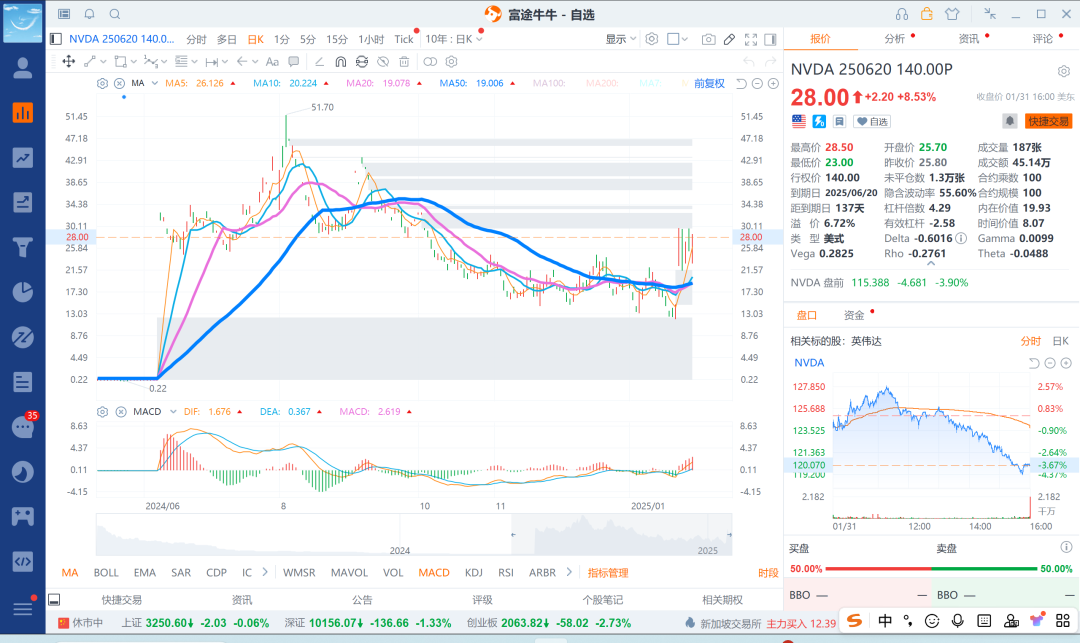This screenshot has height=643, width=1080.
Task: Open the square layout dropdown above chart
Action: (678, 39)
